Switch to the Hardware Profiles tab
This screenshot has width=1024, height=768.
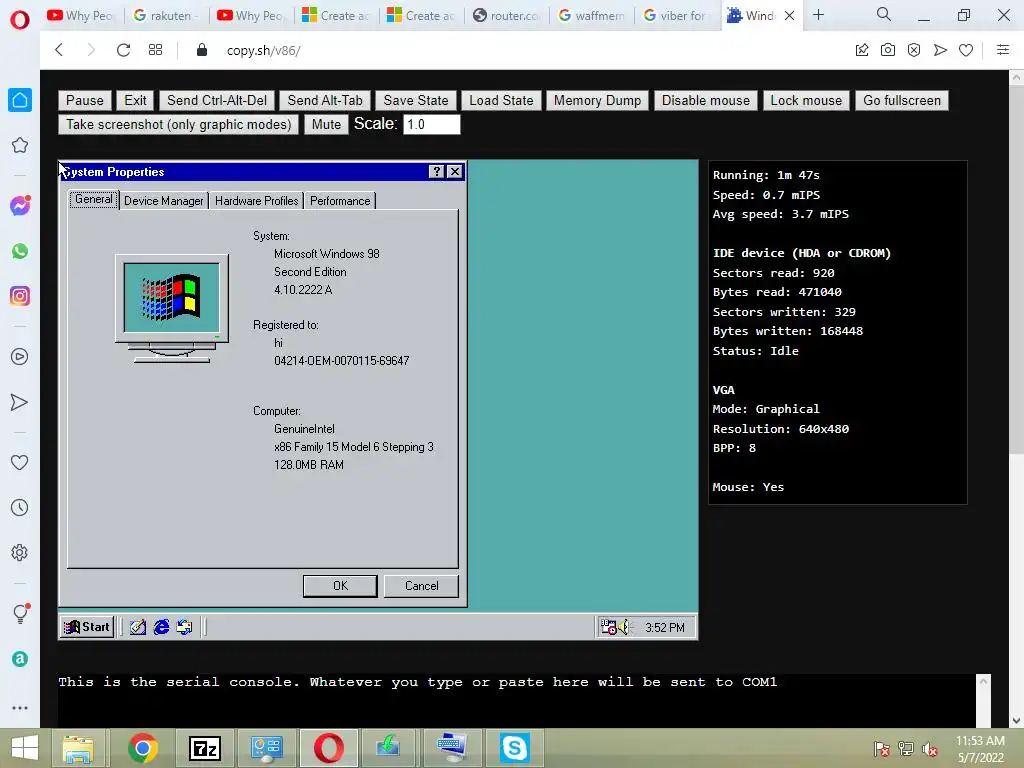coord(257,200)
